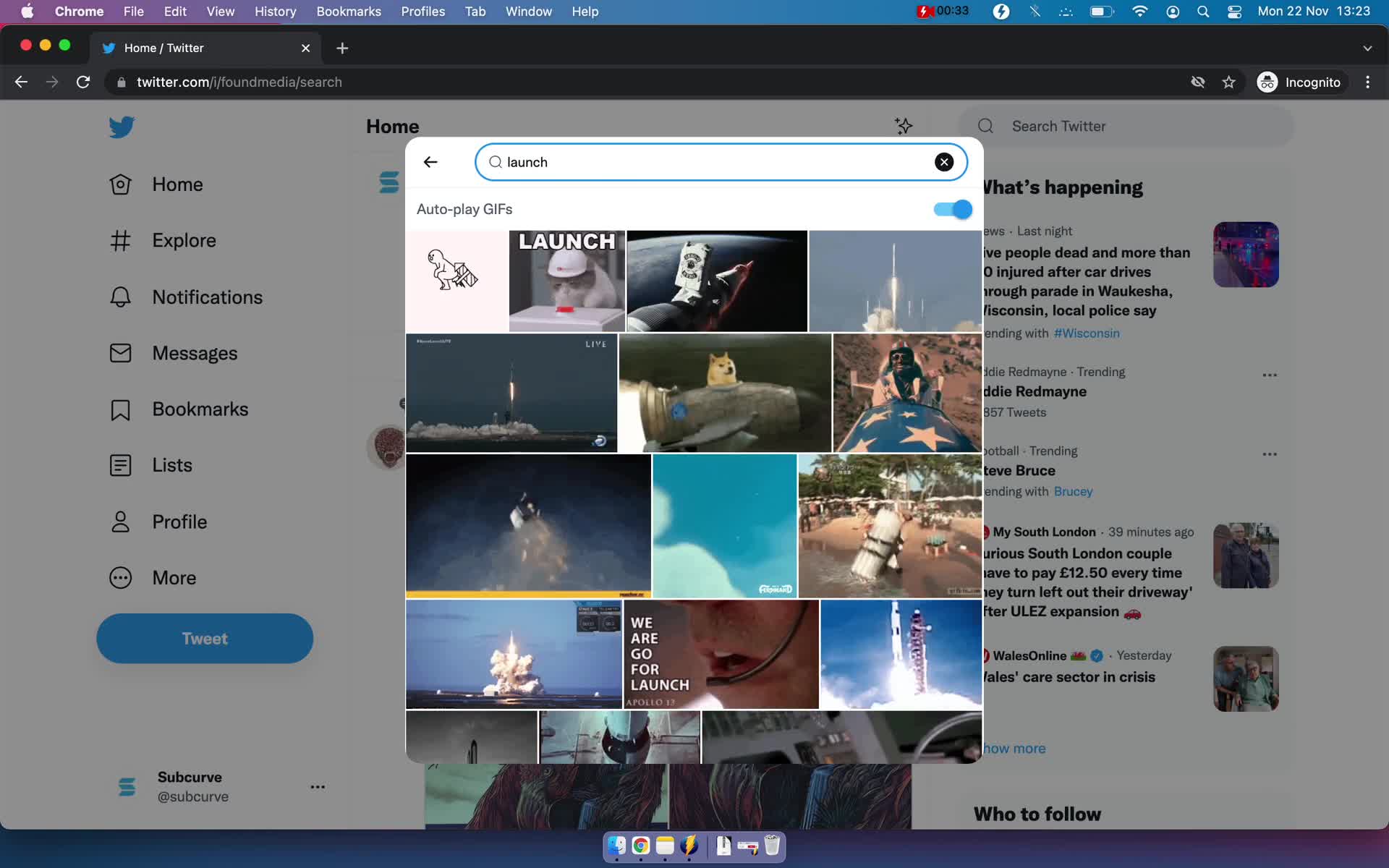This screenshot has height=868, width=1389.
Task: Open the Bookmarks menu in menu bar
Action: tap(349, 12)
